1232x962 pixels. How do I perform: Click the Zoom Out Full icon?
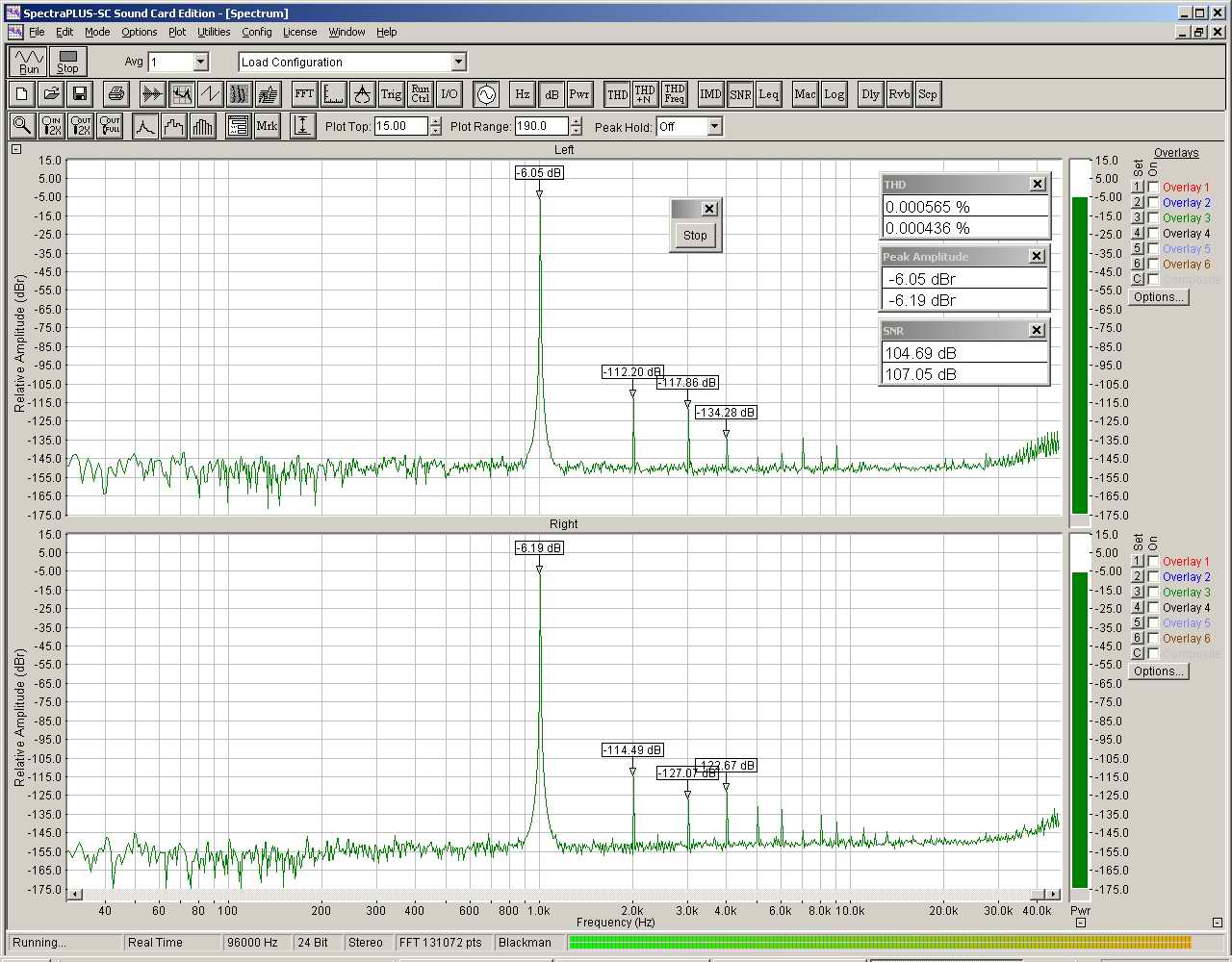click(110, 126)
